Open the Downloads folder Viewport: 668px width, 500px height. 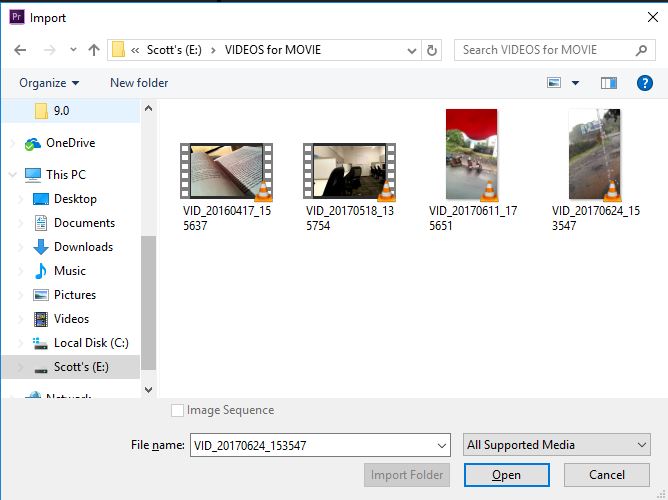pyautogui.click(x=83, y=247)
